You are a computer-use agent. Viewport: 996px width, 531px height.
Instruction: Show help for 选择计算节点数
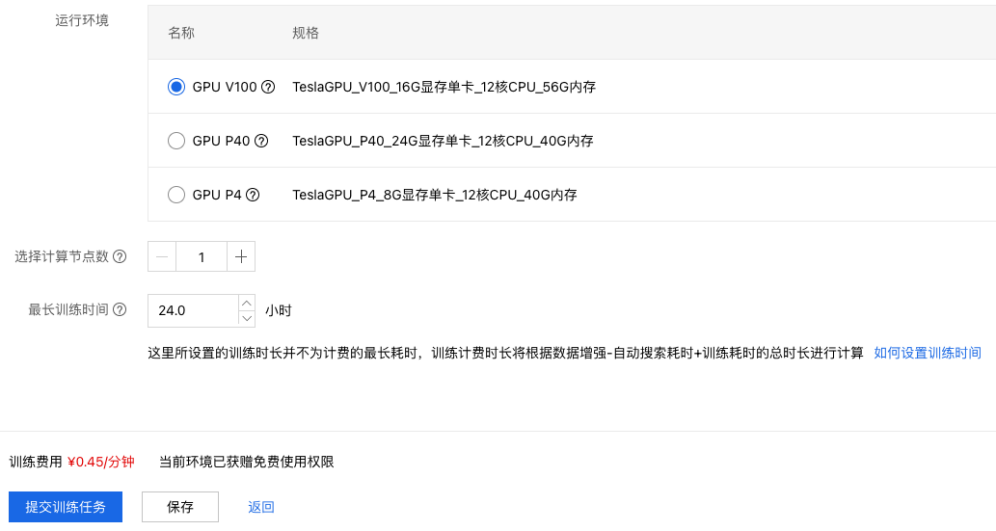pyautogui.click(x=119, y=257)
